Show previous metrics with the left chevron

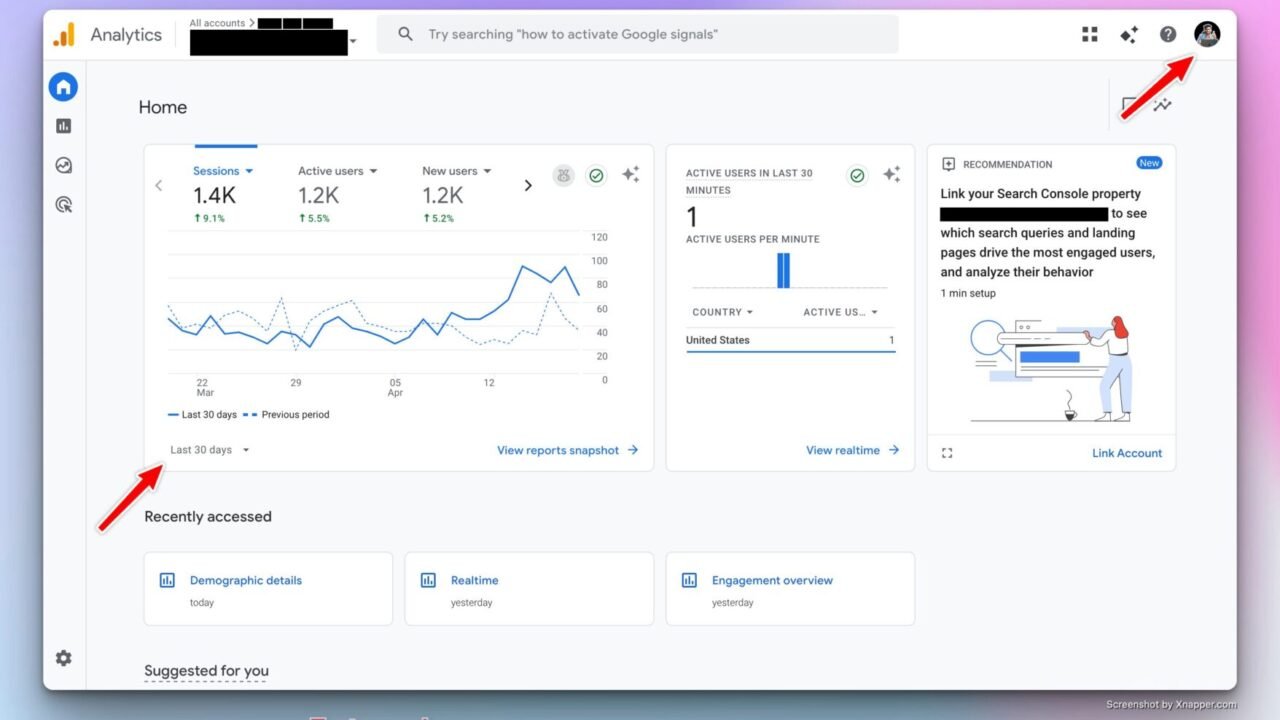[158, 185]
